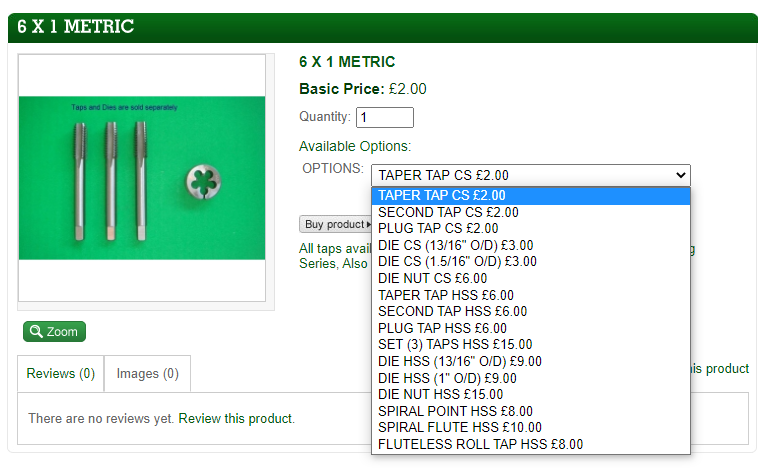Viewport: 759px width, 473px height.
Task: Select PLUG TAP CS £2.00 option
Action: tap(440, 228)
